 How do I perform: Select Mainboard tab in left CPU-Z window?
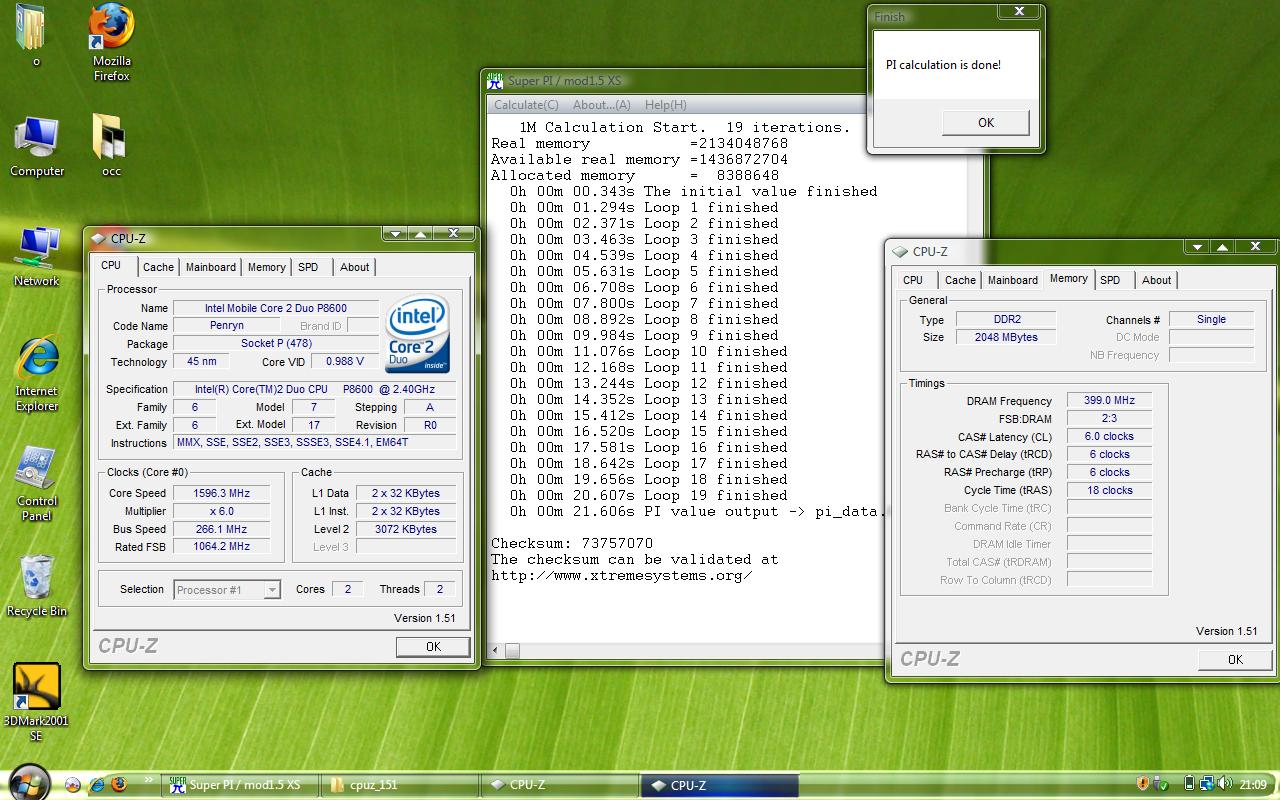(x=211, y=267)
